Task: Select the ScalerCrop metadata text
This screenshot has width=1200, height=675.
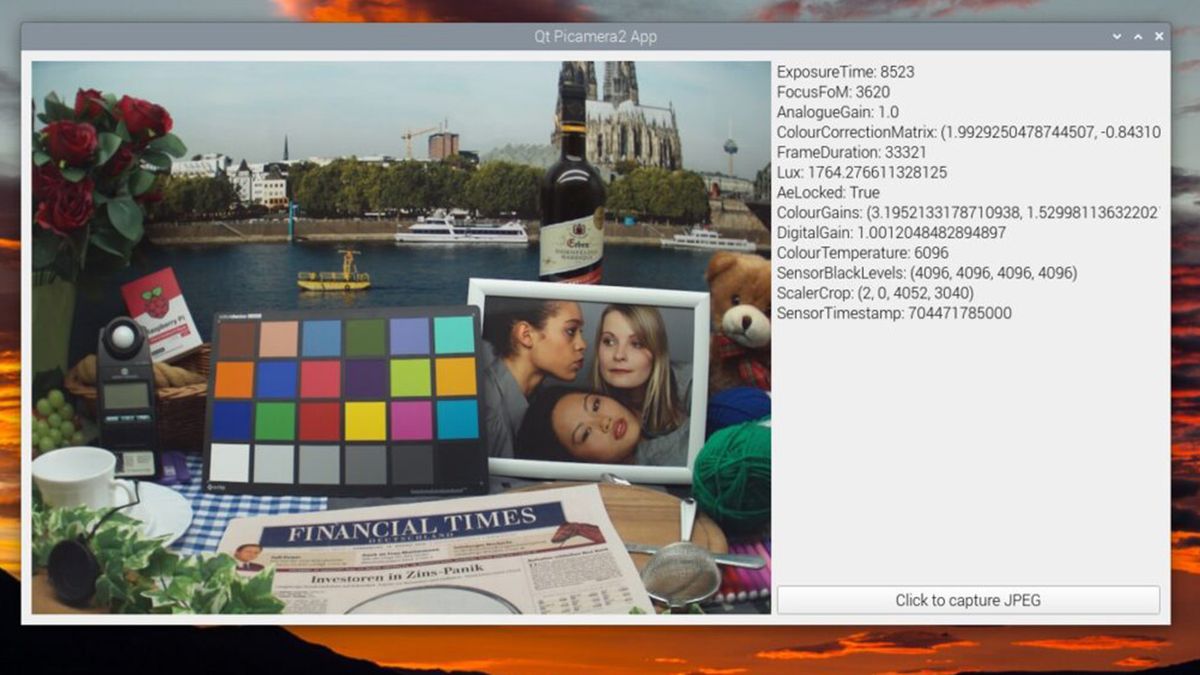Action: coord(875,291)
